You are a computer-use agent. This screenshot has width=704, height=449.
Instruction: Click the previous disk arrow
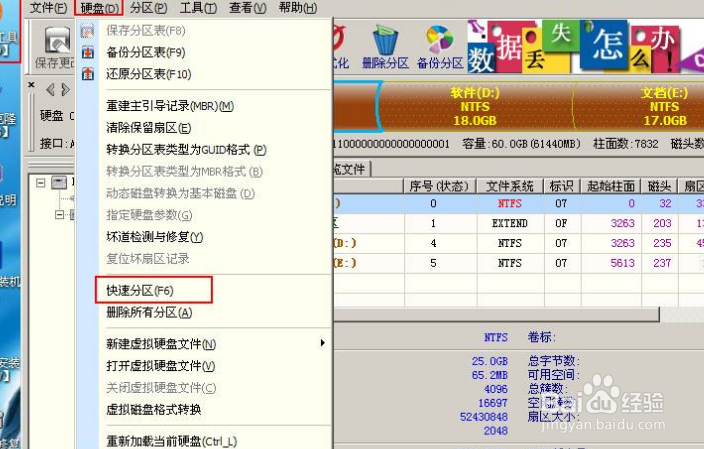tap(50, 90)
